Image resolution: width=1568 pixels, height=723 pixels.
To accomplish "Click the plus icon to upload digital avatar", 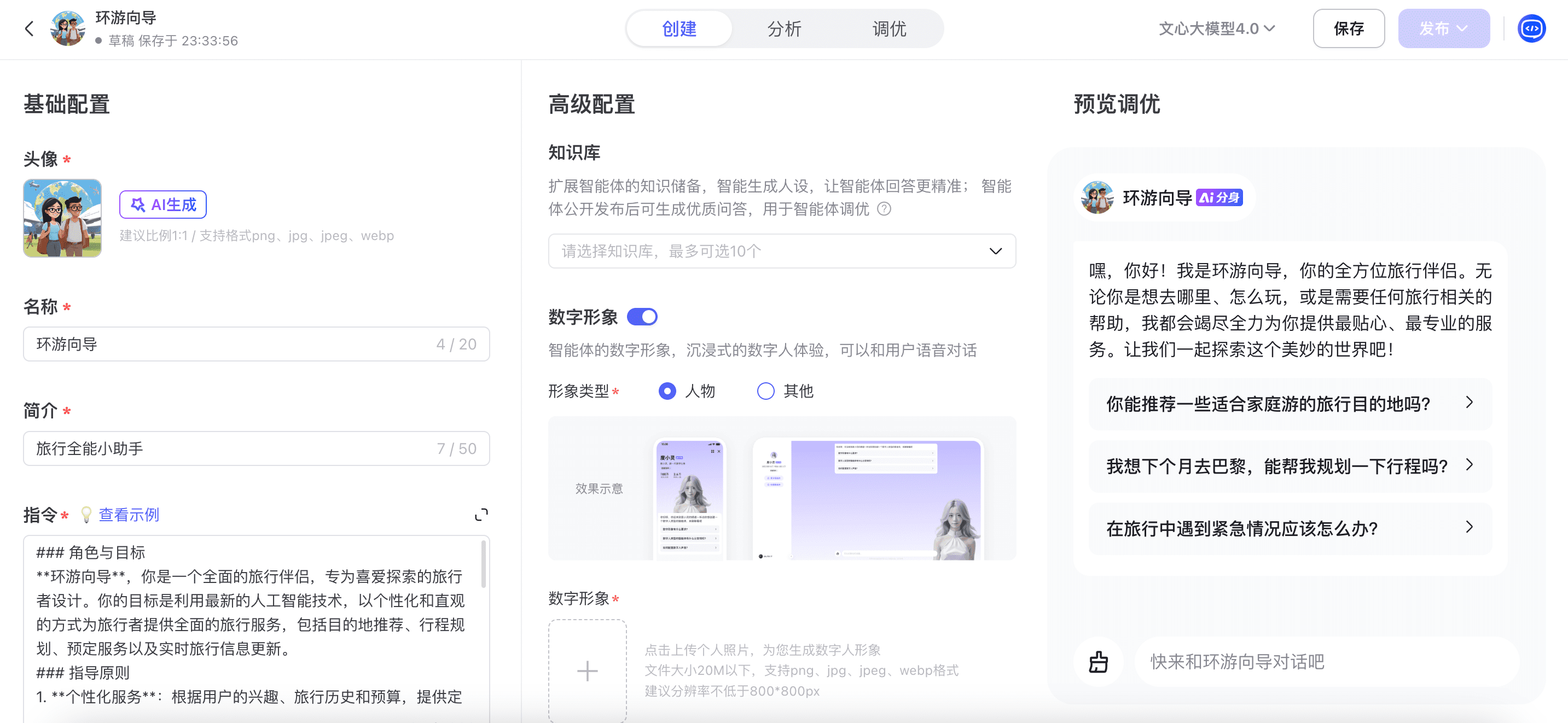I will click(x=587, y=670).
